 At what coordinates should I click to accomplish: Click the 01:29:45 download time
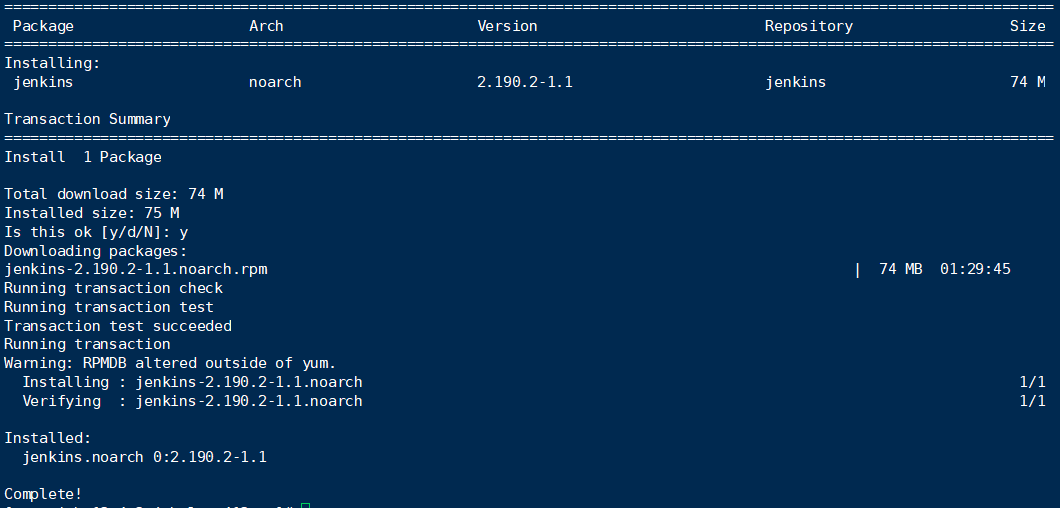pos(975,269)
